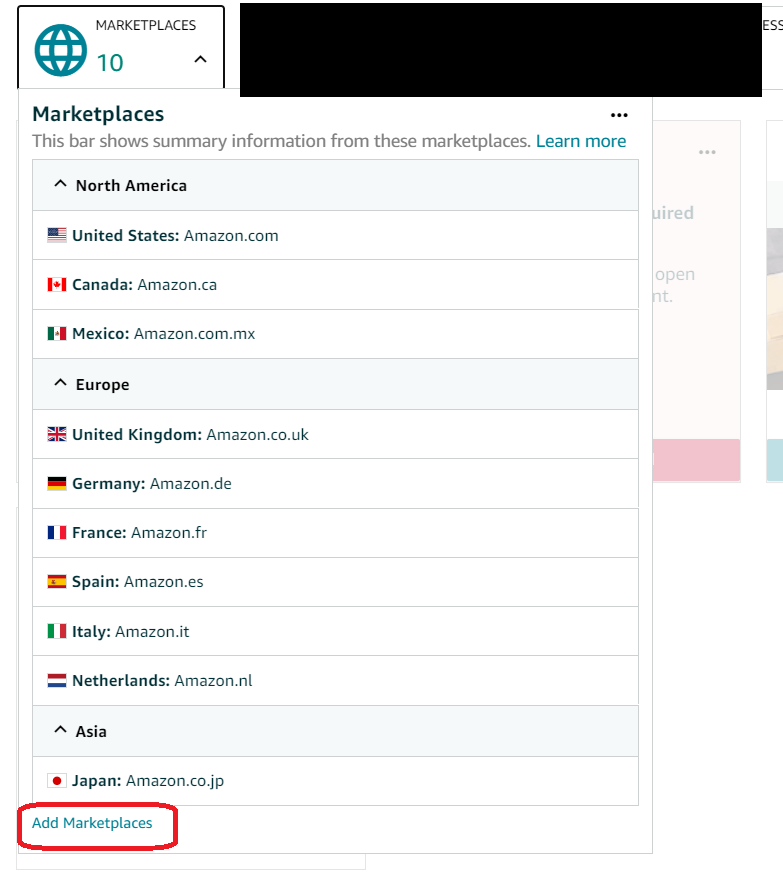783x891 pixels.
Task: Click the Marketplaces panel heading
Action: [98, 114]
